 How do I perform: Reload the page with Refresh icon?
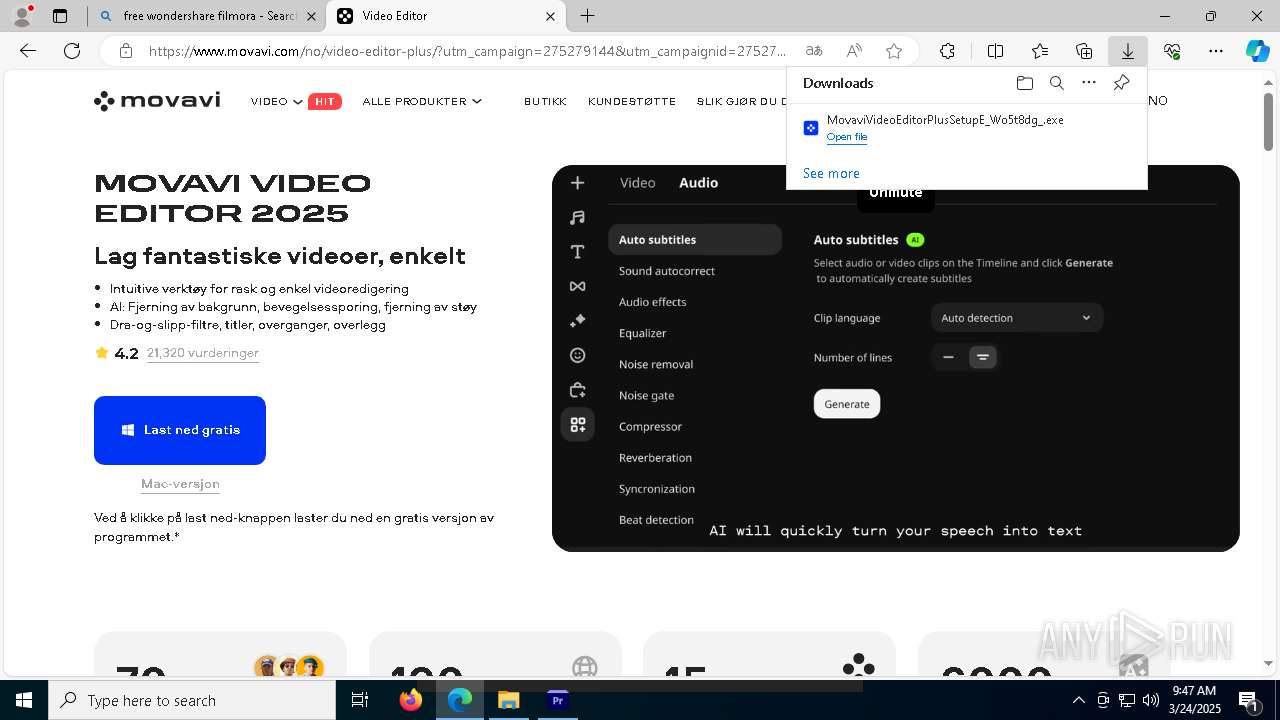point(72,51)
